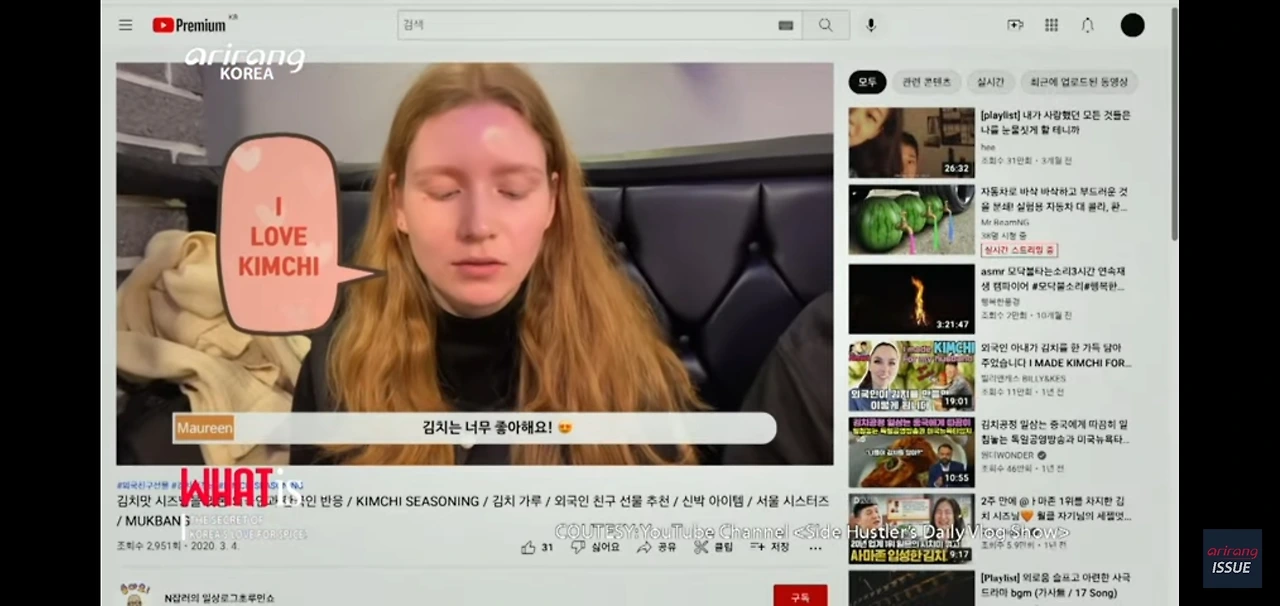Go to YouTube Premium home logo
The width and height of the screenshot is (1280, 606).
(189, 25)
